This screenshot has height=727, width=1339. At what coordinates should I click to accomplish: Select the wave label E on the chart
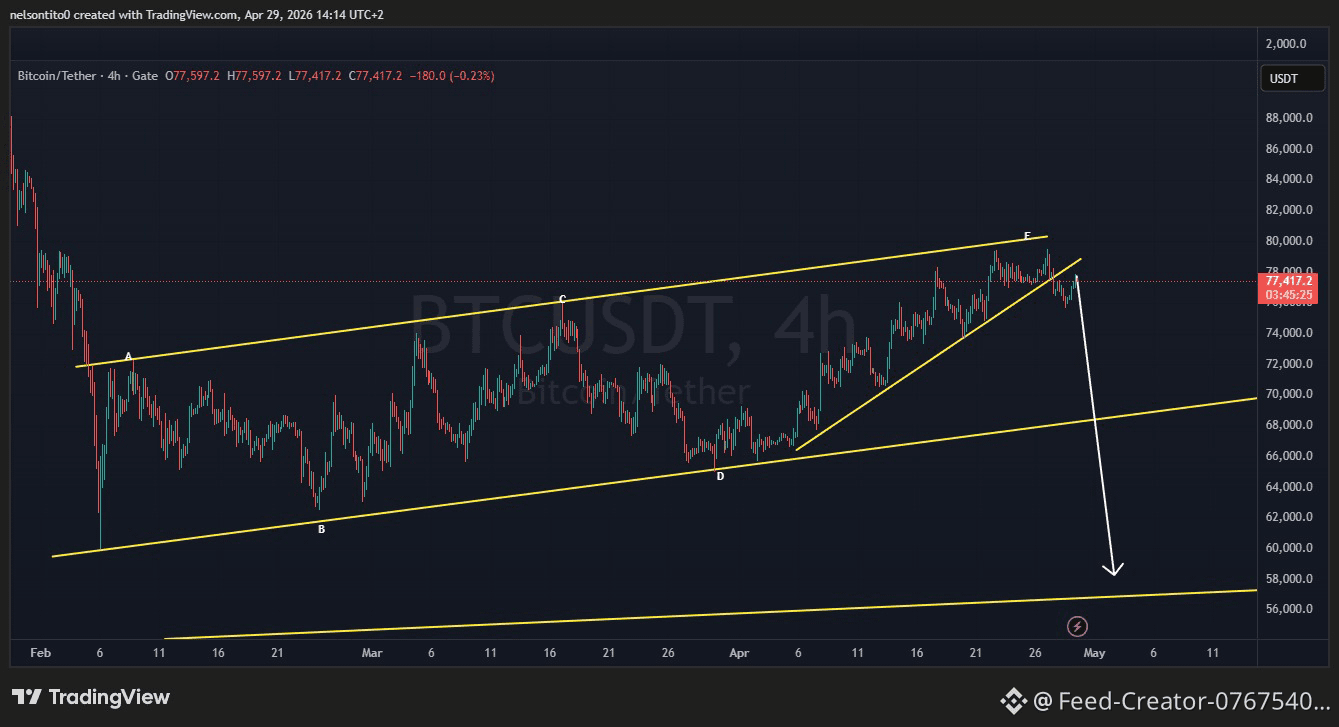coord(1027,236)
